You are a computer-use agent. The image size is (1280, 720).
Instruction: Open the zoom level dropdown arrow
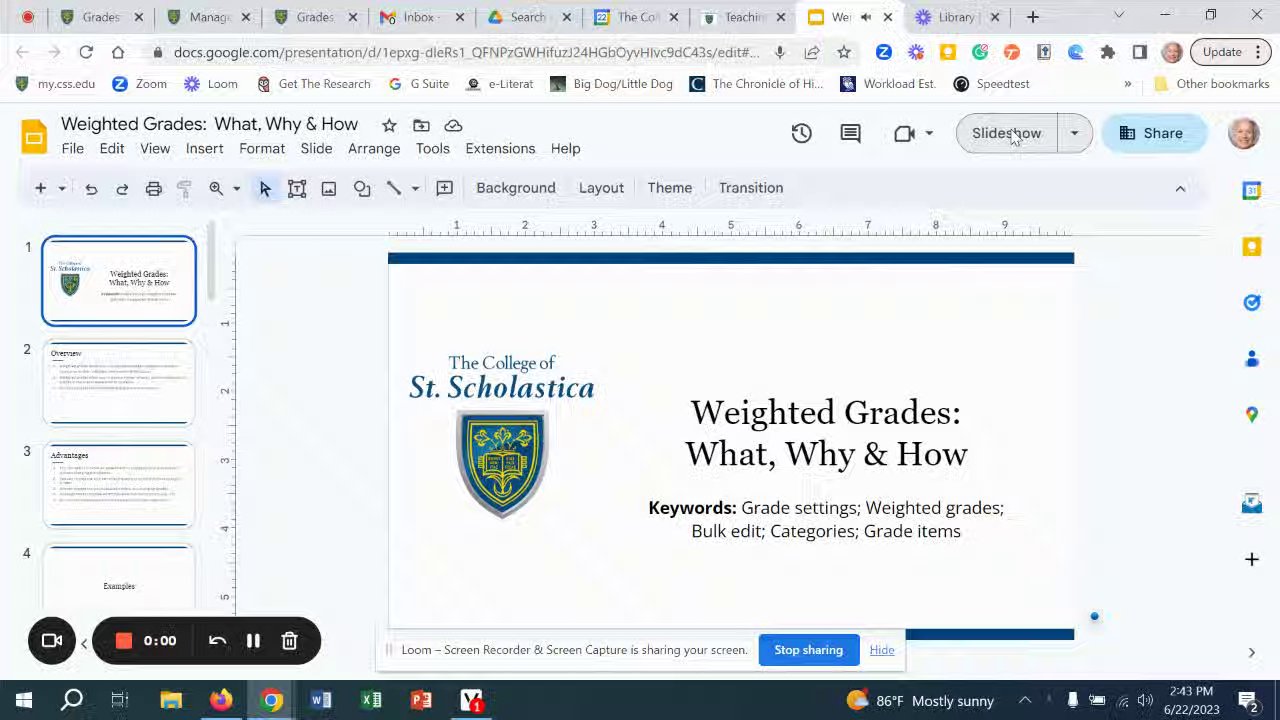tap(237, 188)
